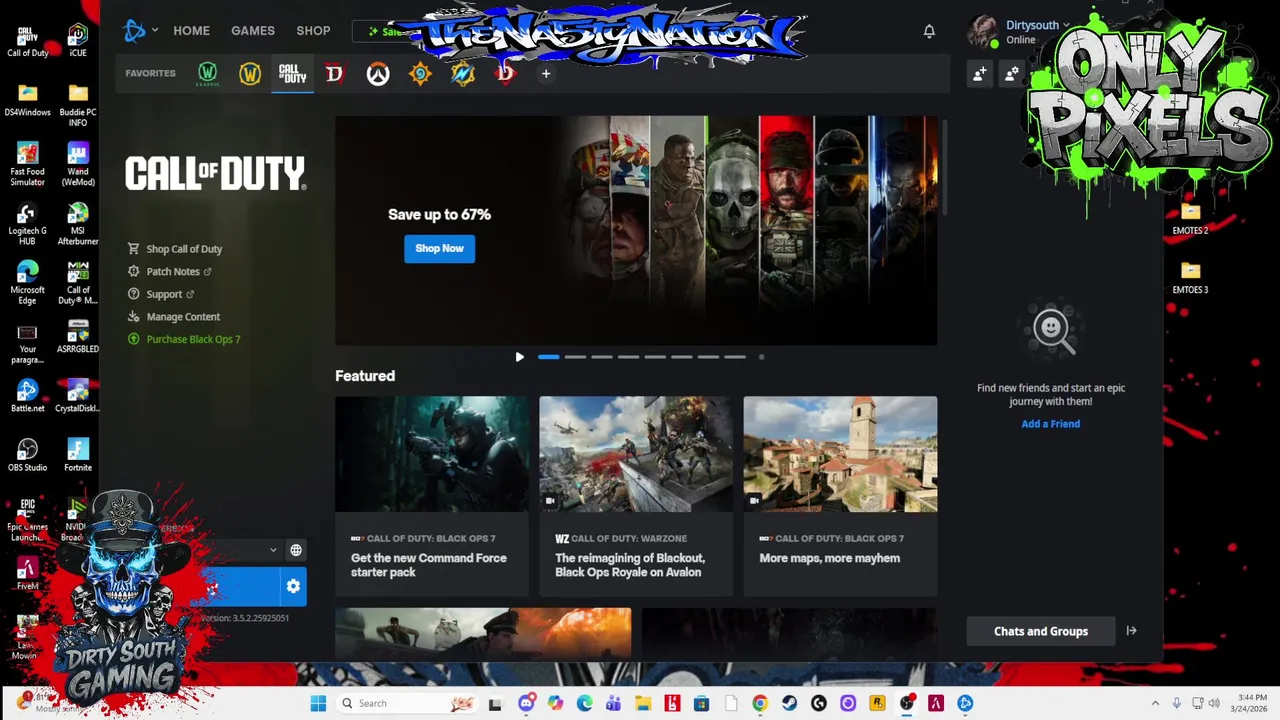
Task: Open MSI Afterburner desktop shortcut
Action: [x=78, y=225]
